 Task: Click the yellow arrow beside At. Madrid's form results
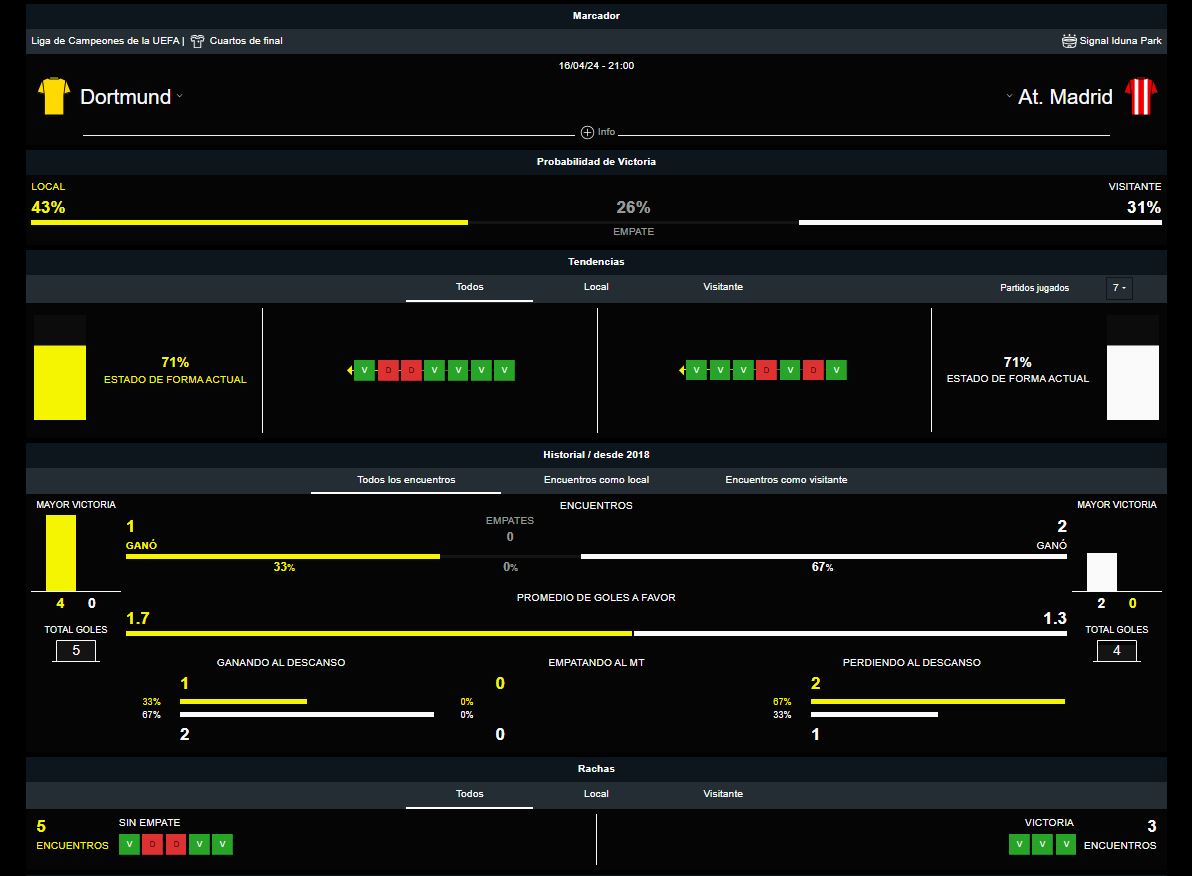point(682,371)
